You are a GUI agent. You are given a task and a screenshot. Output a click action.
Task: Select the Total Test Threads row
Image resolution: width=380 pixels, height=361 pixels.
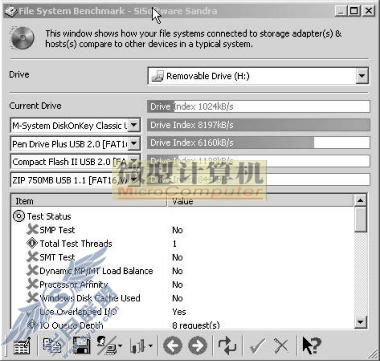coord(183,244)
